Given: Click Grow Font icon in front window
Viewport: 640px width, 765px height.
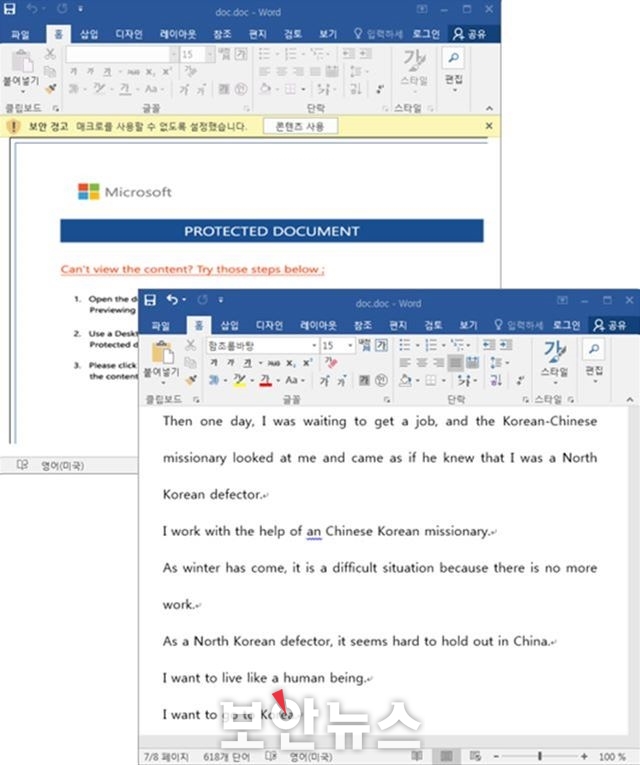Looking at the screenshot, I should (x=324, y=380).
